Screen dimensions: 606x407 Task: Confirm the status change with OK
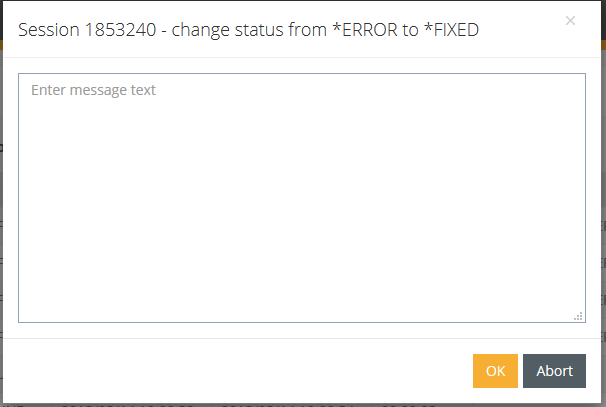point(495,371)
